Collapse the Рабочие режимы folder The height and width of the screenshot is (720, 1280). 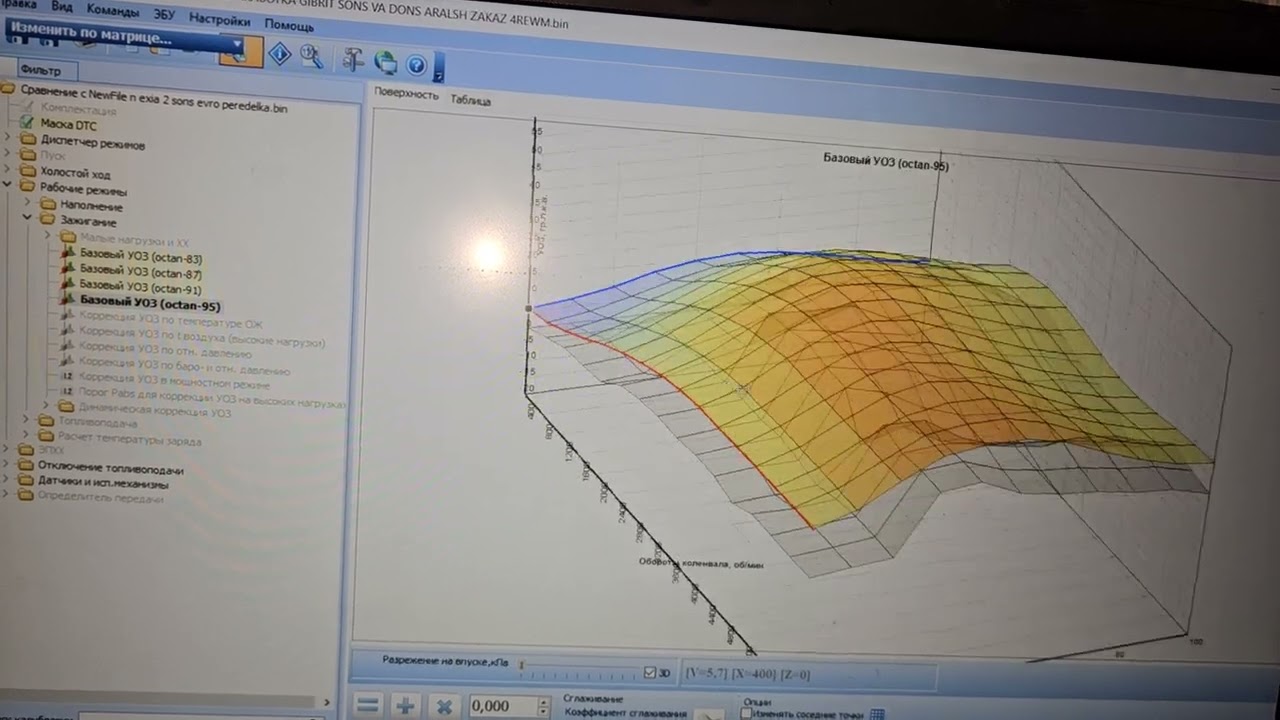(x=8, y=185)
